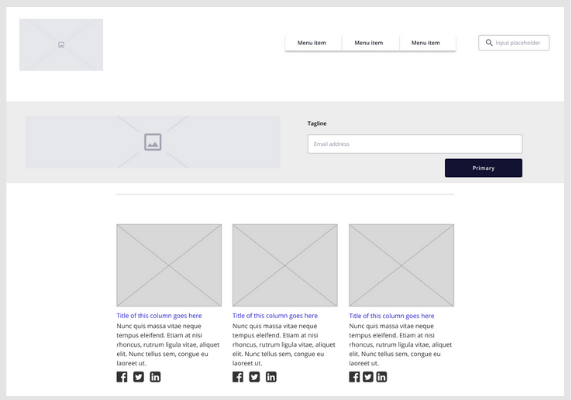Viewport: 571px width, 400px height.
Task: Open LinkedIn icon under the first column
Action: click(155, 377)
